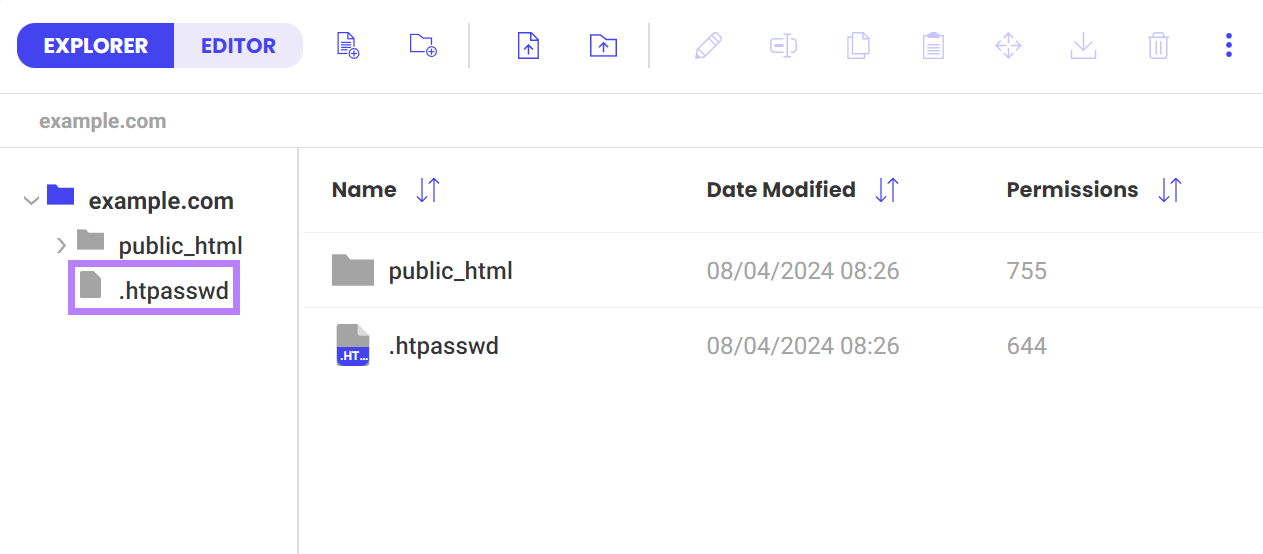Image resolution: width=1263 pixels, height=554 pixels.
Task: Switch to the Explorer tab
Action: point(96,46)
